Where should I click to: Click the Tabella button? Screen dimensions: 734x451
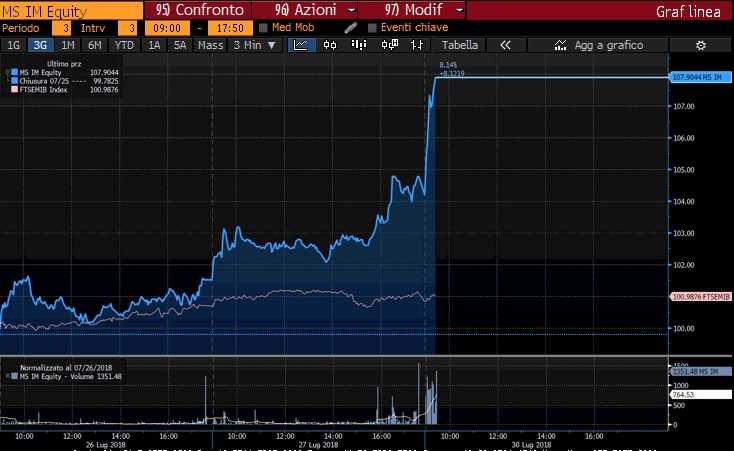460,45
